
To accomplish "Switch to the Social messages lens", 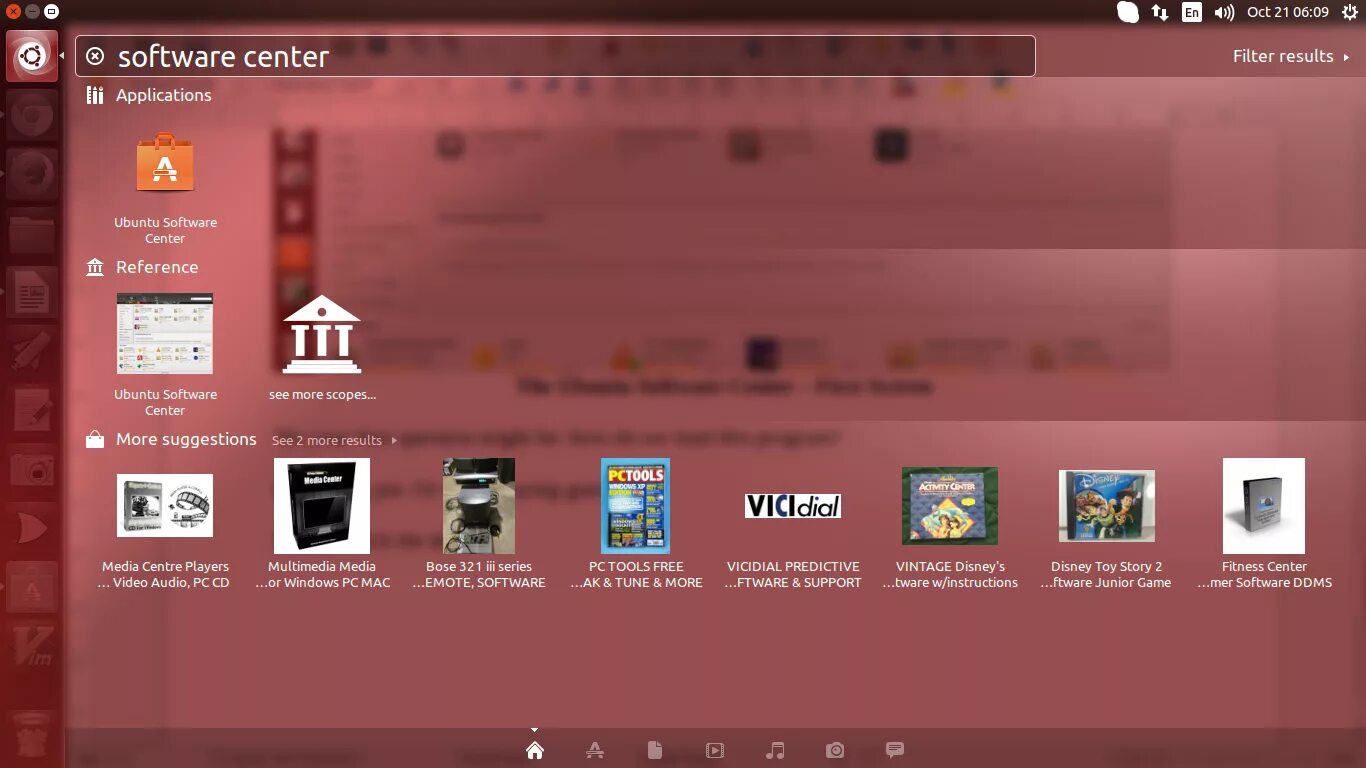I will (895, 750).
